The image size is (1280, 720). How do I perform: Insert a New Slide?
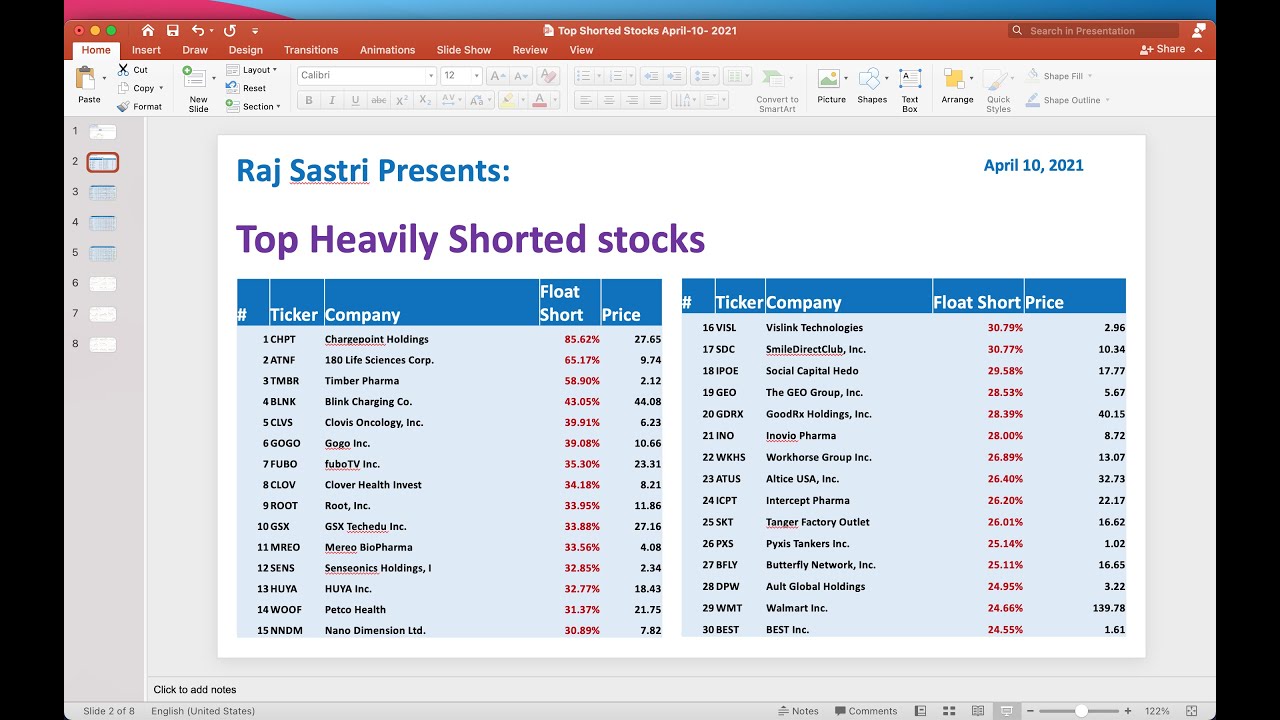point(197,89)
